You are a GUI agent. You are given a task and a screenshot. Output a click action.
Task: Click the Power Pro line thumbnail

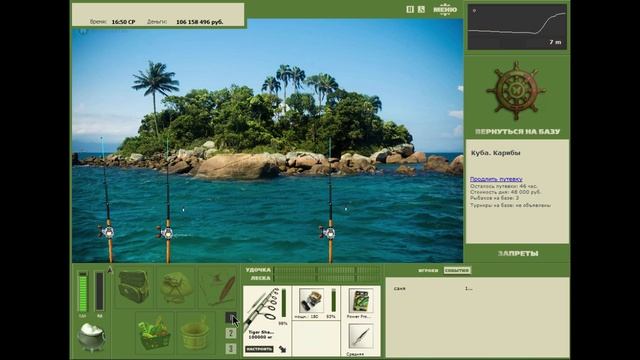[x=360, y=300]
